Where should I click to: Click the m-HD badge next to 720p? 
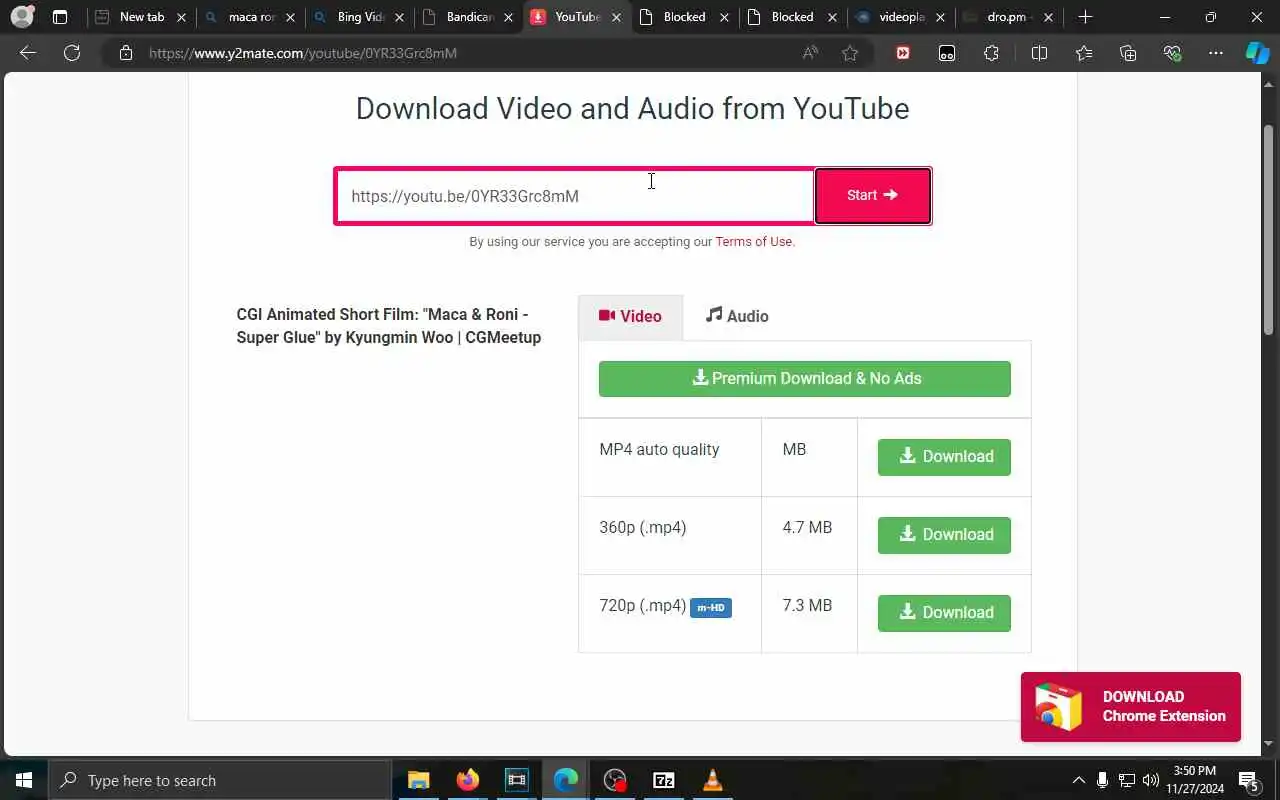(x=711, y=607)
